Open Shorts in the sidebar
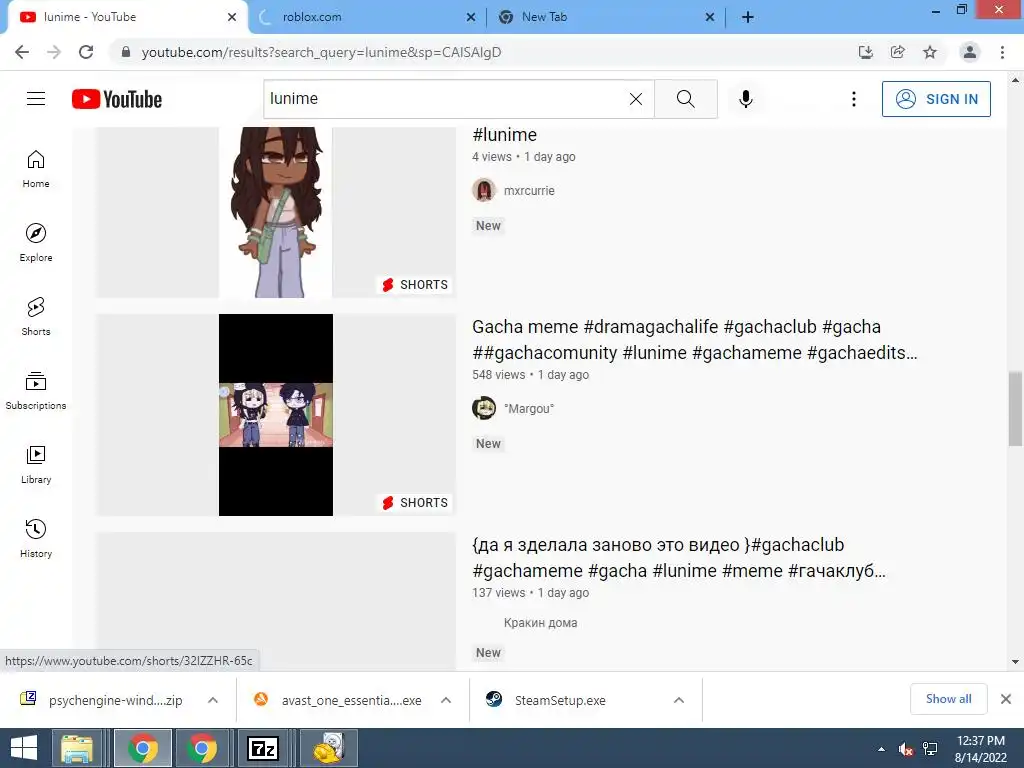1024x768 pixels. pos(36,317)
